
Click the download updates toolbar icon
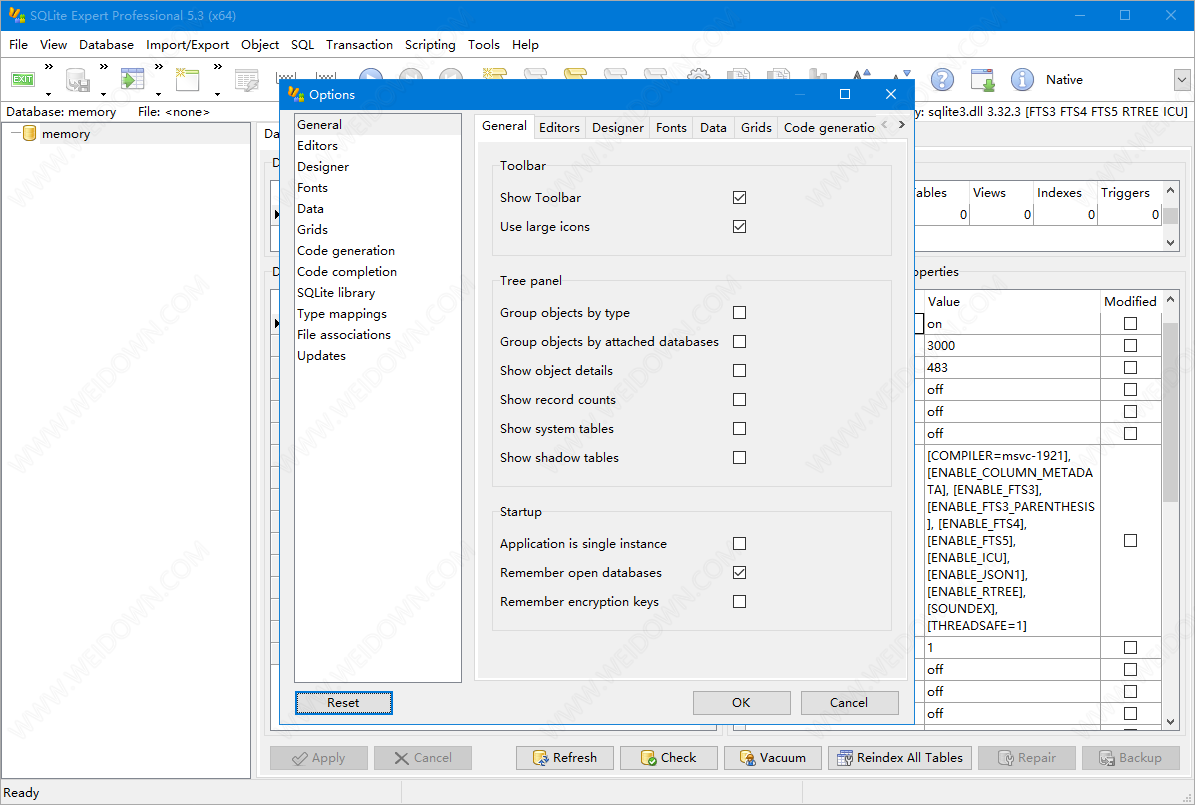point(982,79)
